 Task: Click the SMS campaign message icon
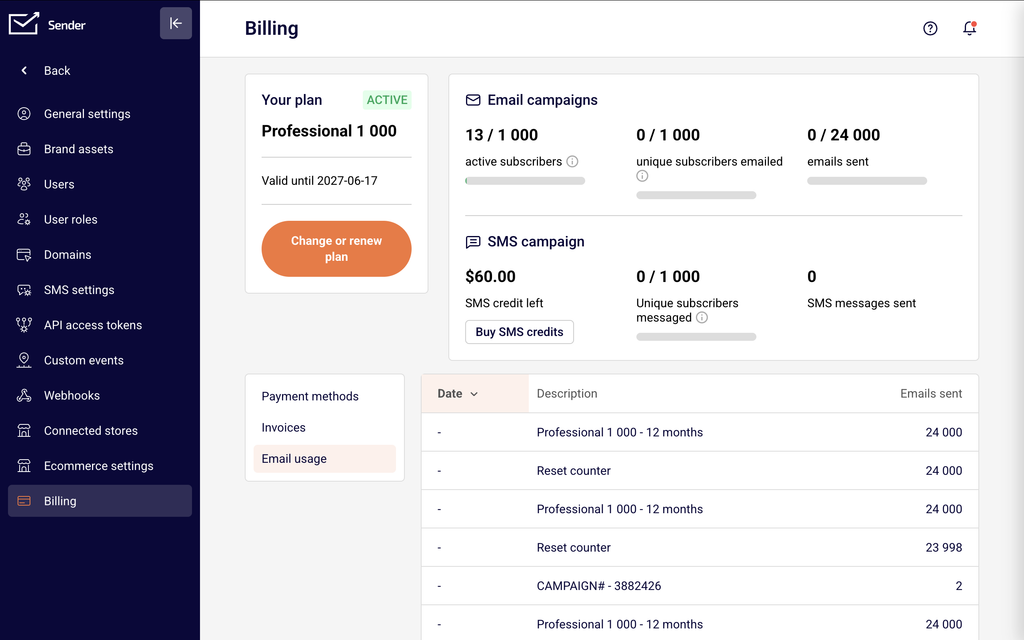473,242
